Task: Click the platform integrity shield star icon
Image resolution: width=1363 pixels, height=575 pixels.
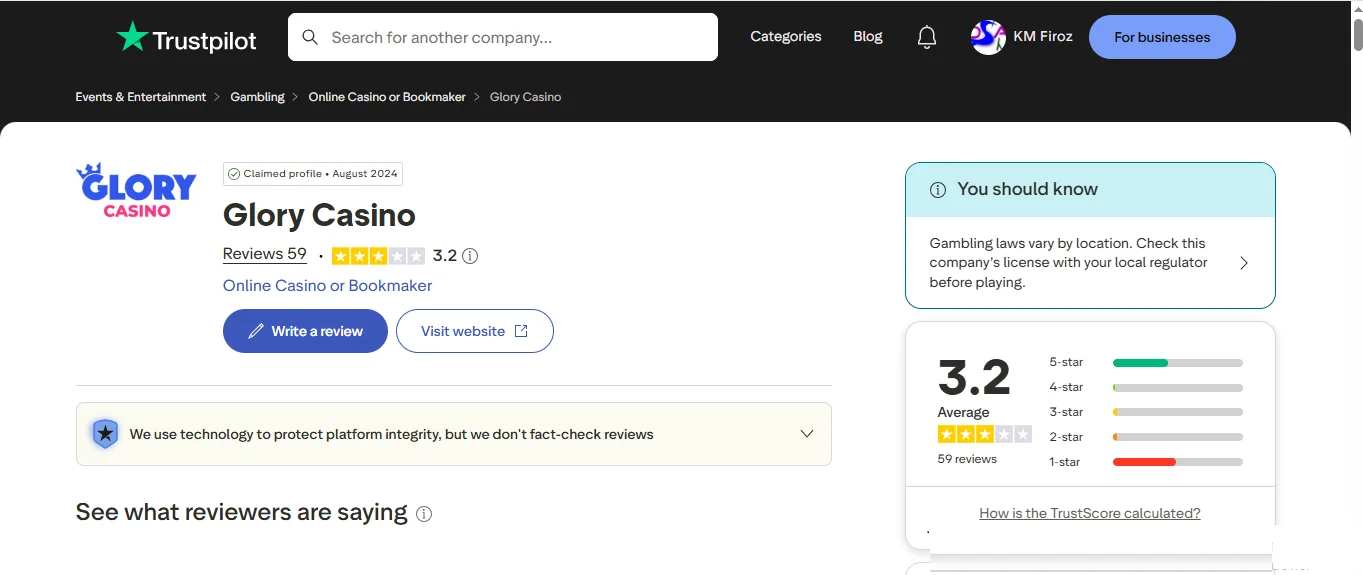Action: point(105,434)
